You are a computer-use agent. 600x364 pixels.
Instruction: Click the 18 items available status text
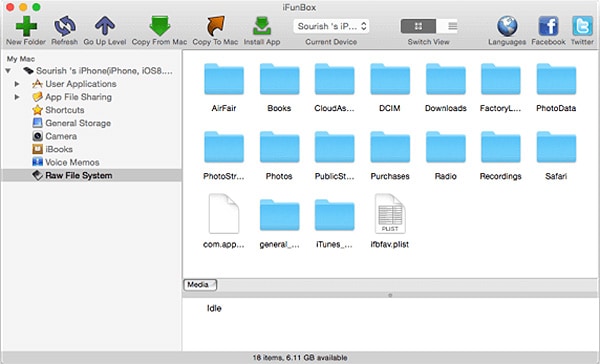pos(300,357)
